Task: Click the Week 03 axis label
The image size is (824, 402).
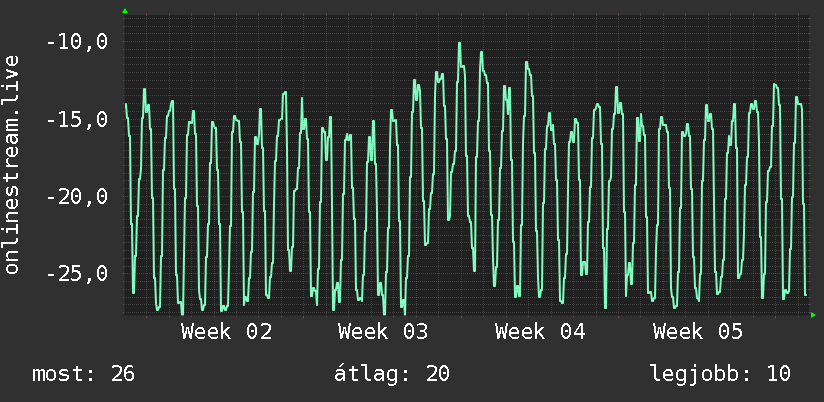Action: pyautogui.click(x=383, y=332)
